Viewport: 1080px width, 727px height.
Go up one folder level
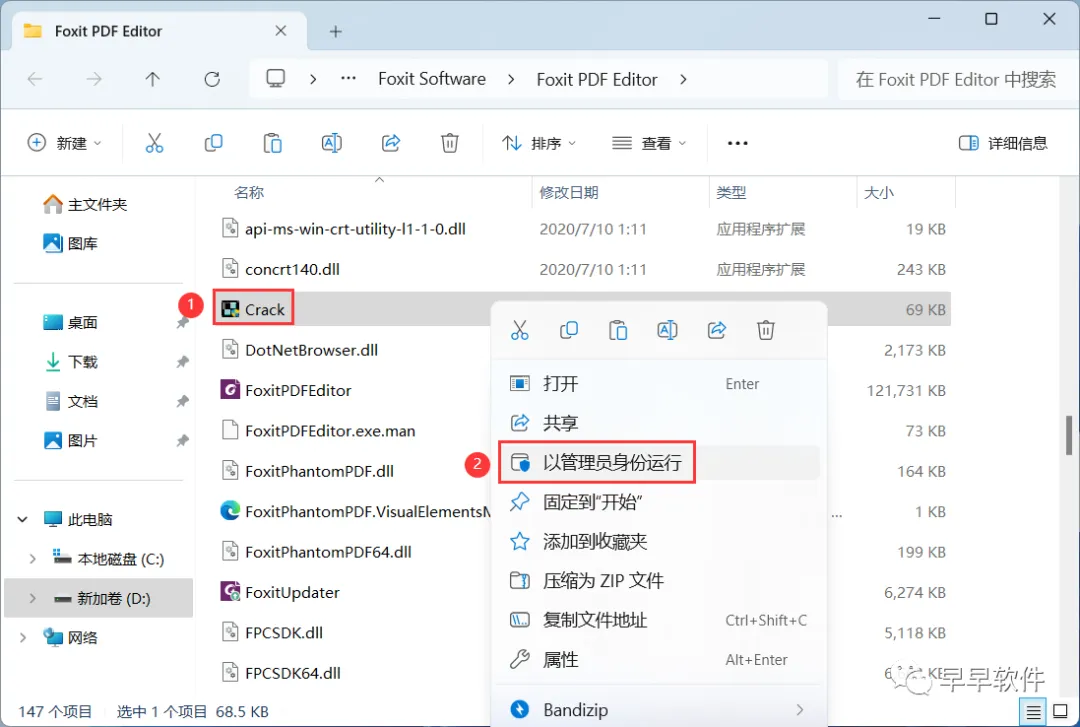(153, 79)
